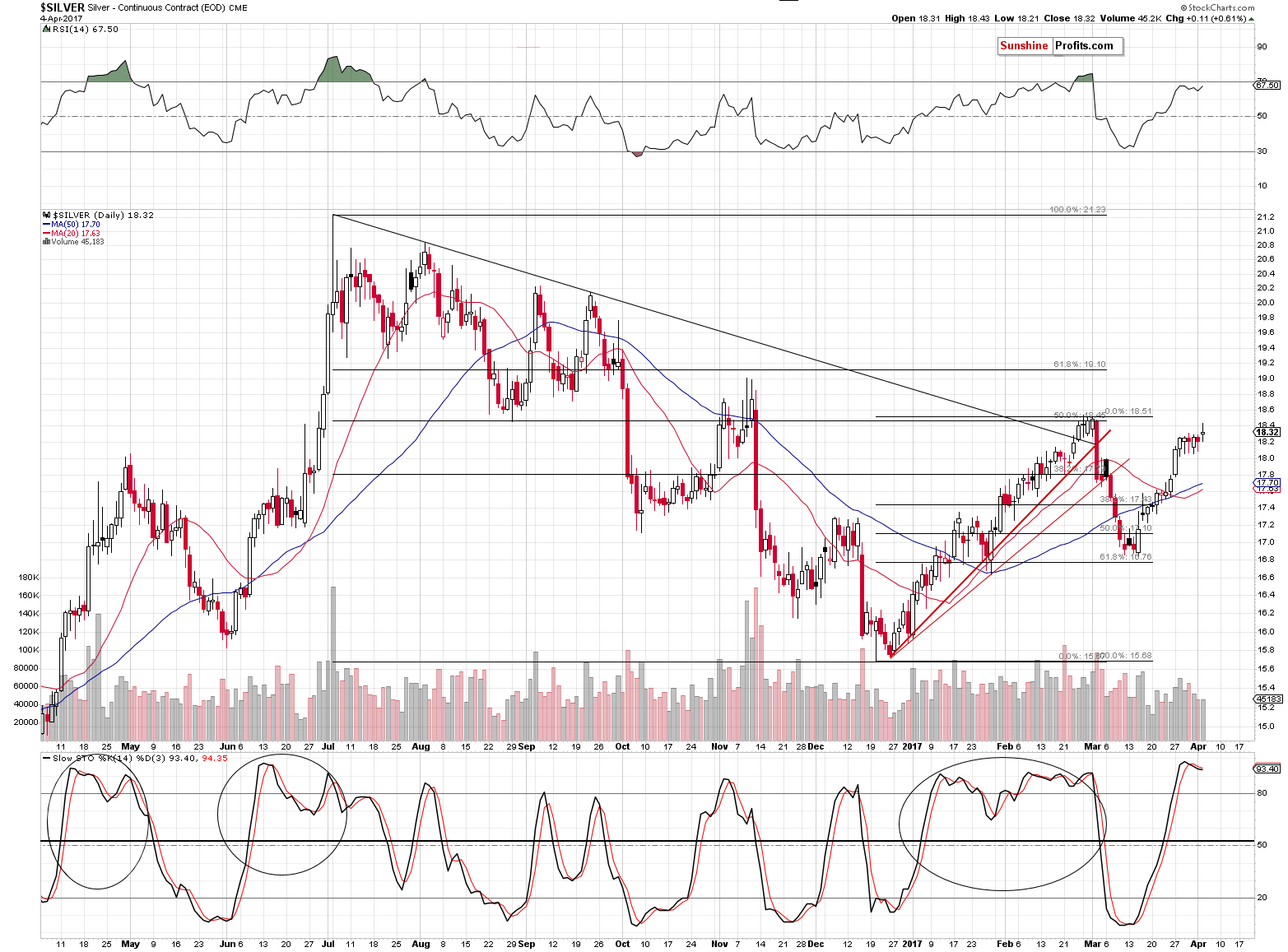Click the '38.2%: 17.43' Fibonacci label
This screenshot has width=1288, height=952.
1127,499
